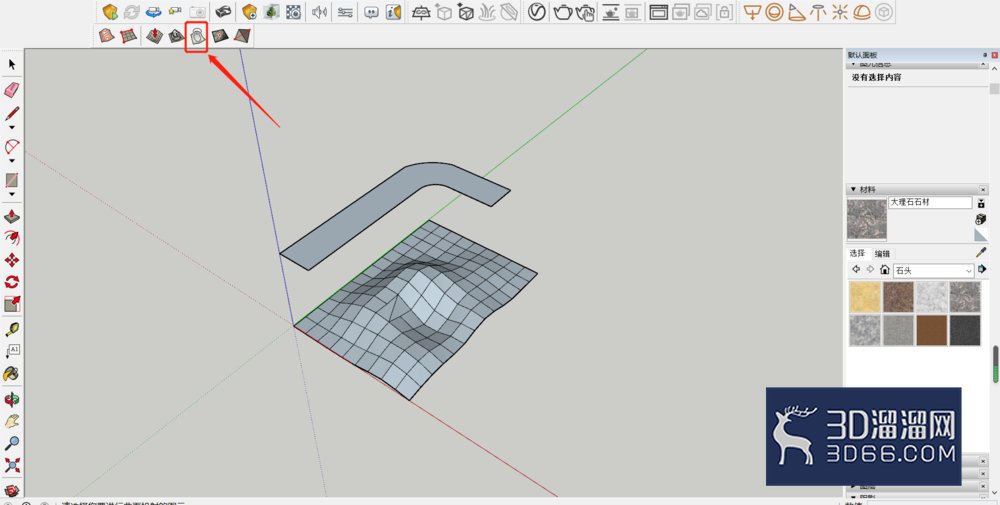This screenshot has height=505, width=1000.
Task: Select the Move tool with red arrows
Action: click(x=12, y=260)
